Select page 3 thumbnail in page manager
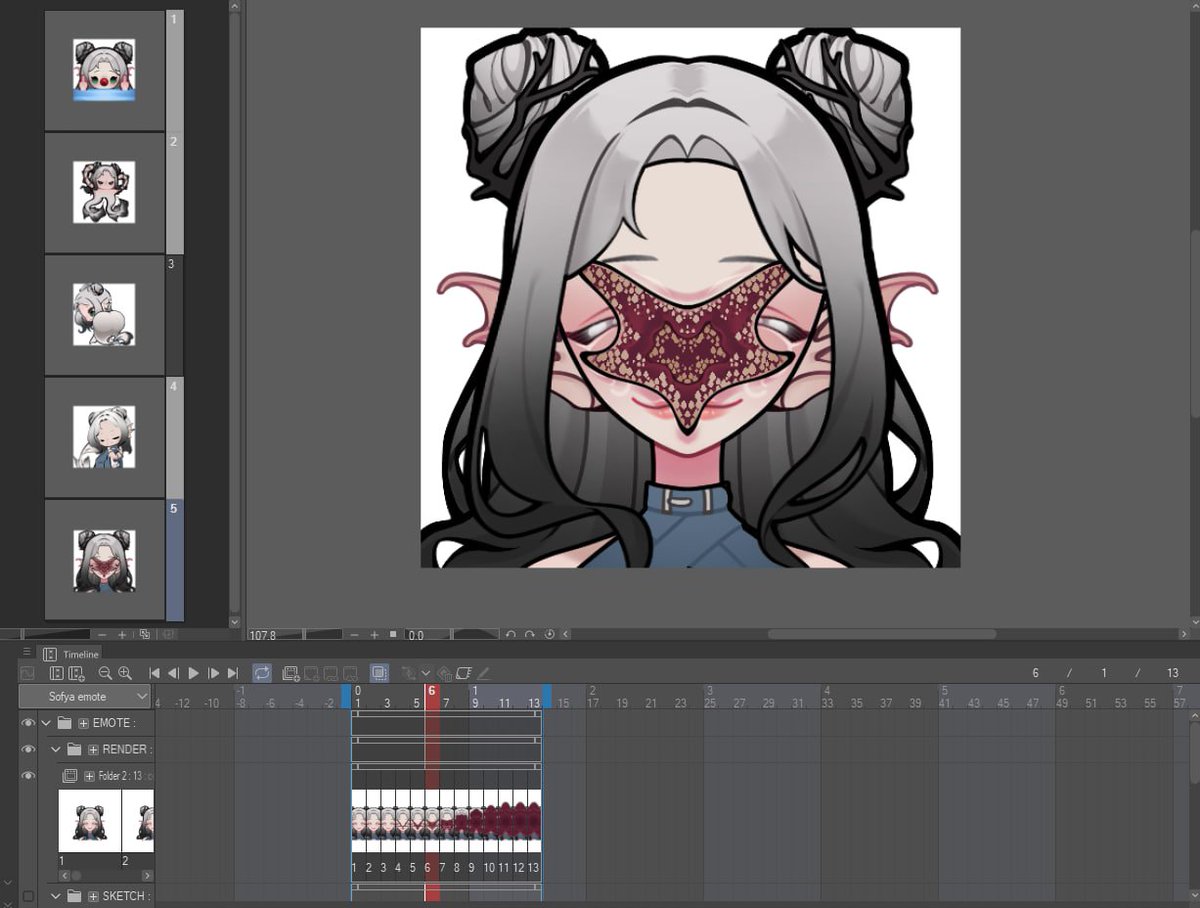The width and height of the screenshot is (1200, 908). click(x=104, y=315)
